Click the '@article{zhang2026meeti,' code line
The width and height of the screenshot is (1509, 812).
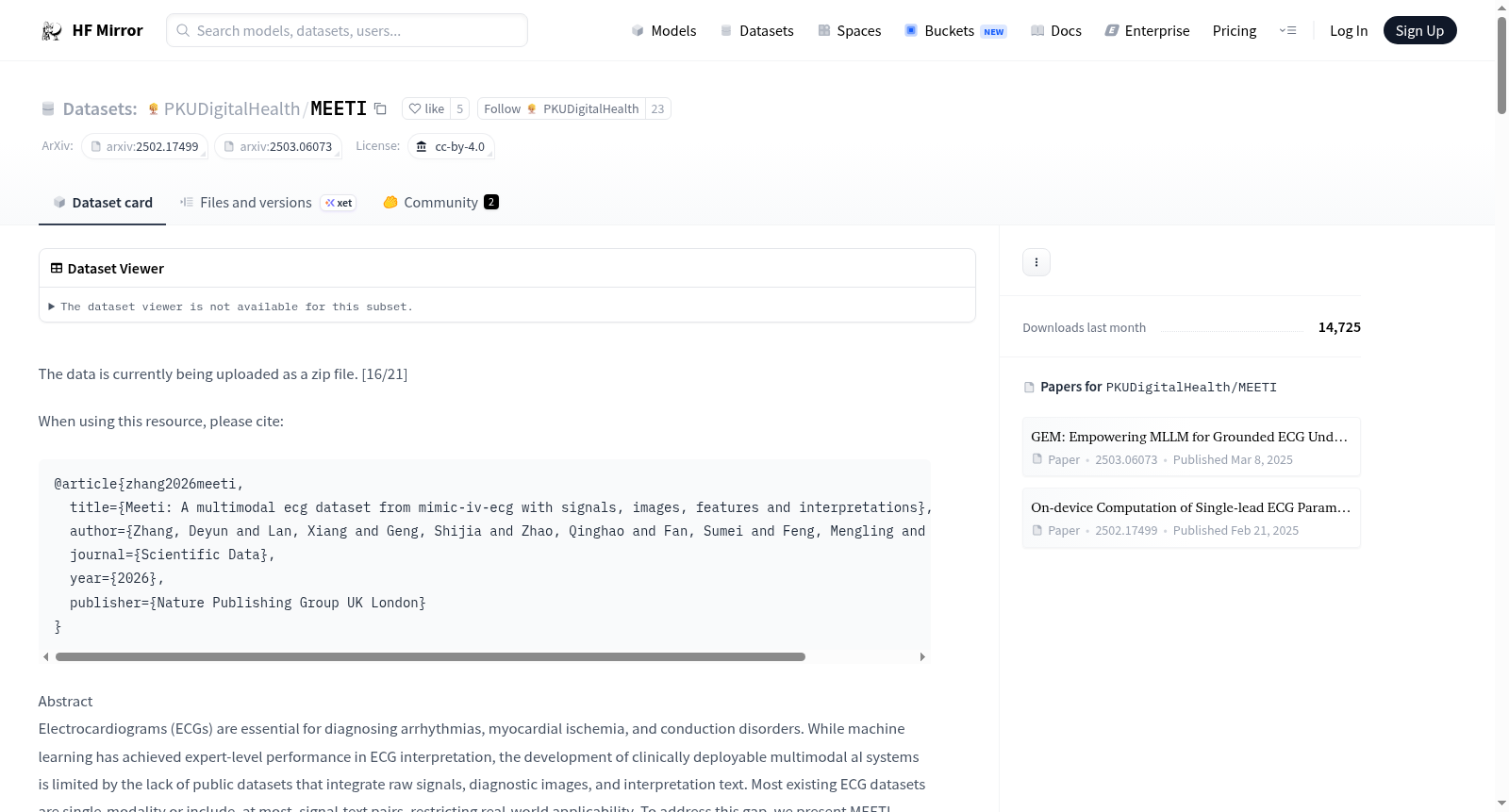(x=149, y=484)
